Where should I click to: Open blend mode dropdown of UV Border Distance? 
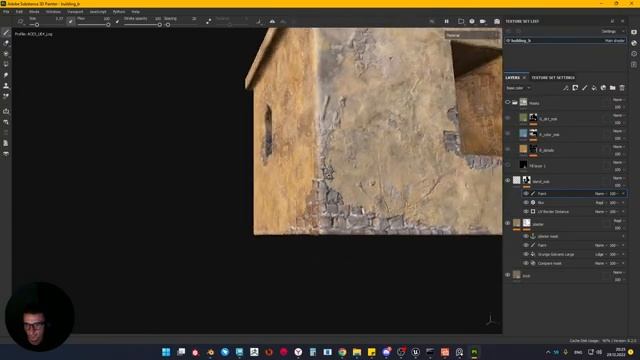(601, 211)
